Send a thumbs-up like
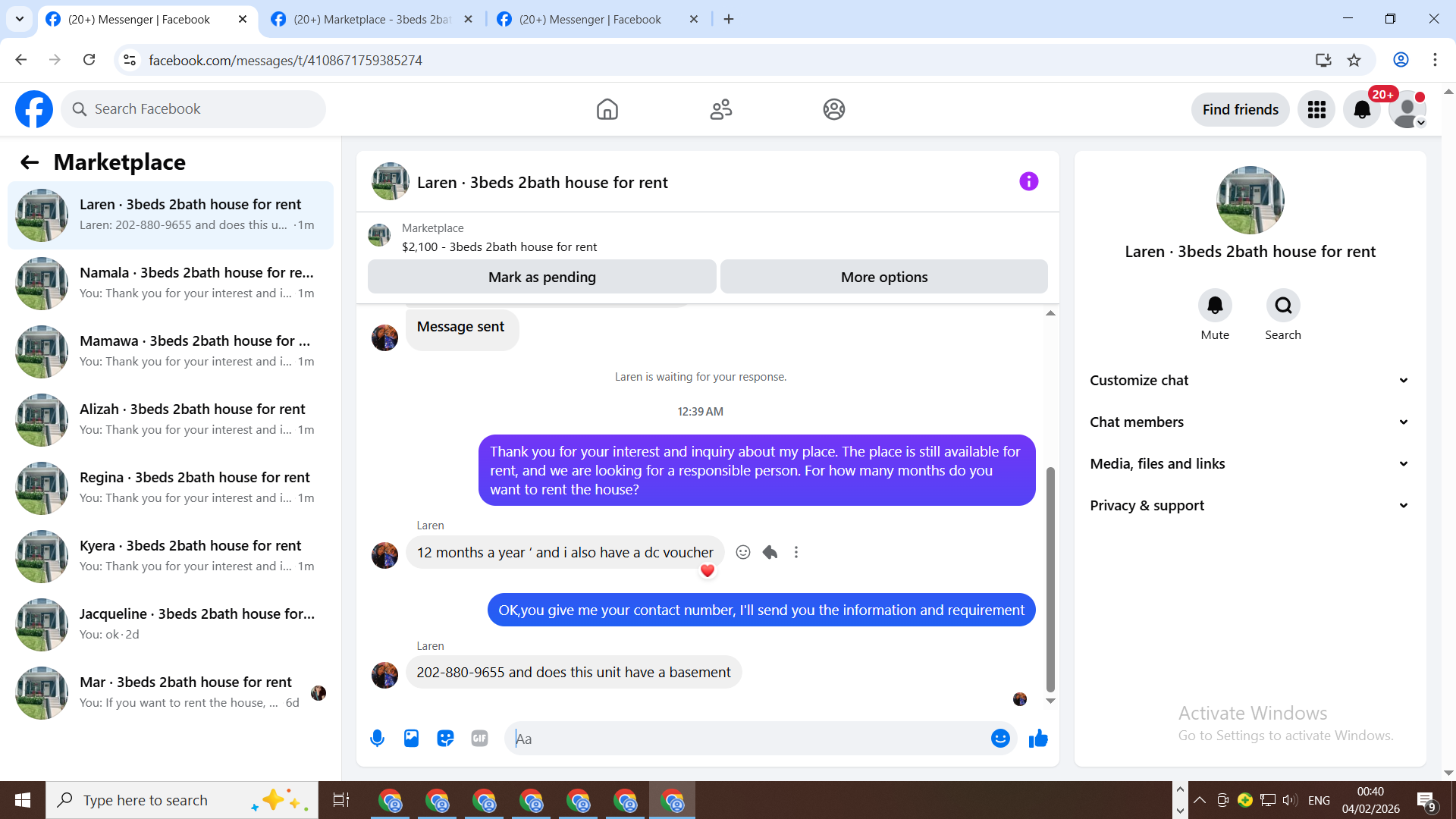 click(x=1038, y=738)
